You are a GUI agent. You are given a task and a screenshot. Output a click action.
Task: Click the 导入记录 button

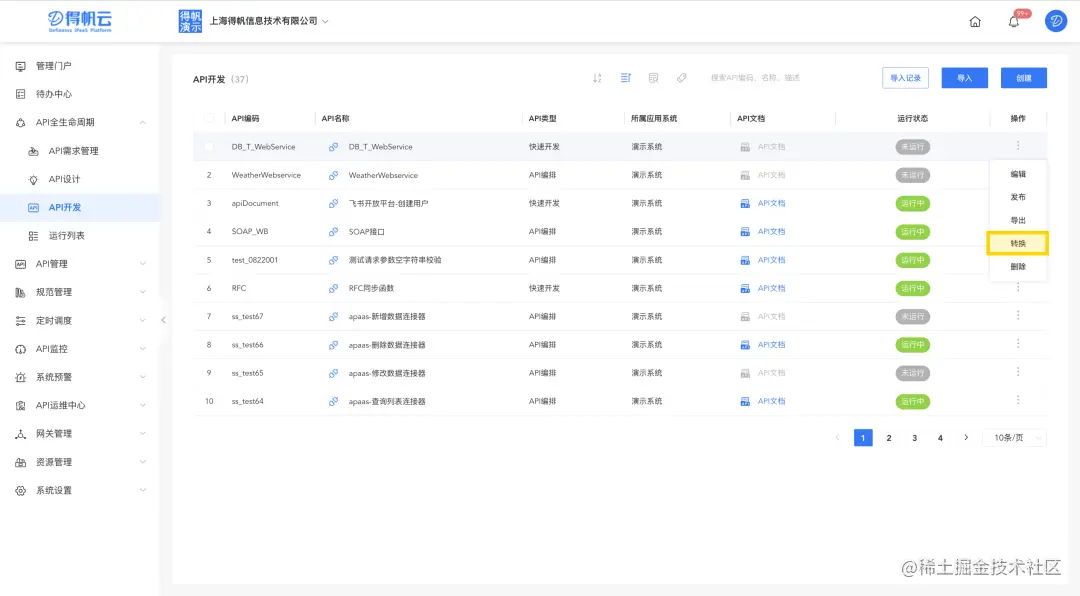pos(905,78)
